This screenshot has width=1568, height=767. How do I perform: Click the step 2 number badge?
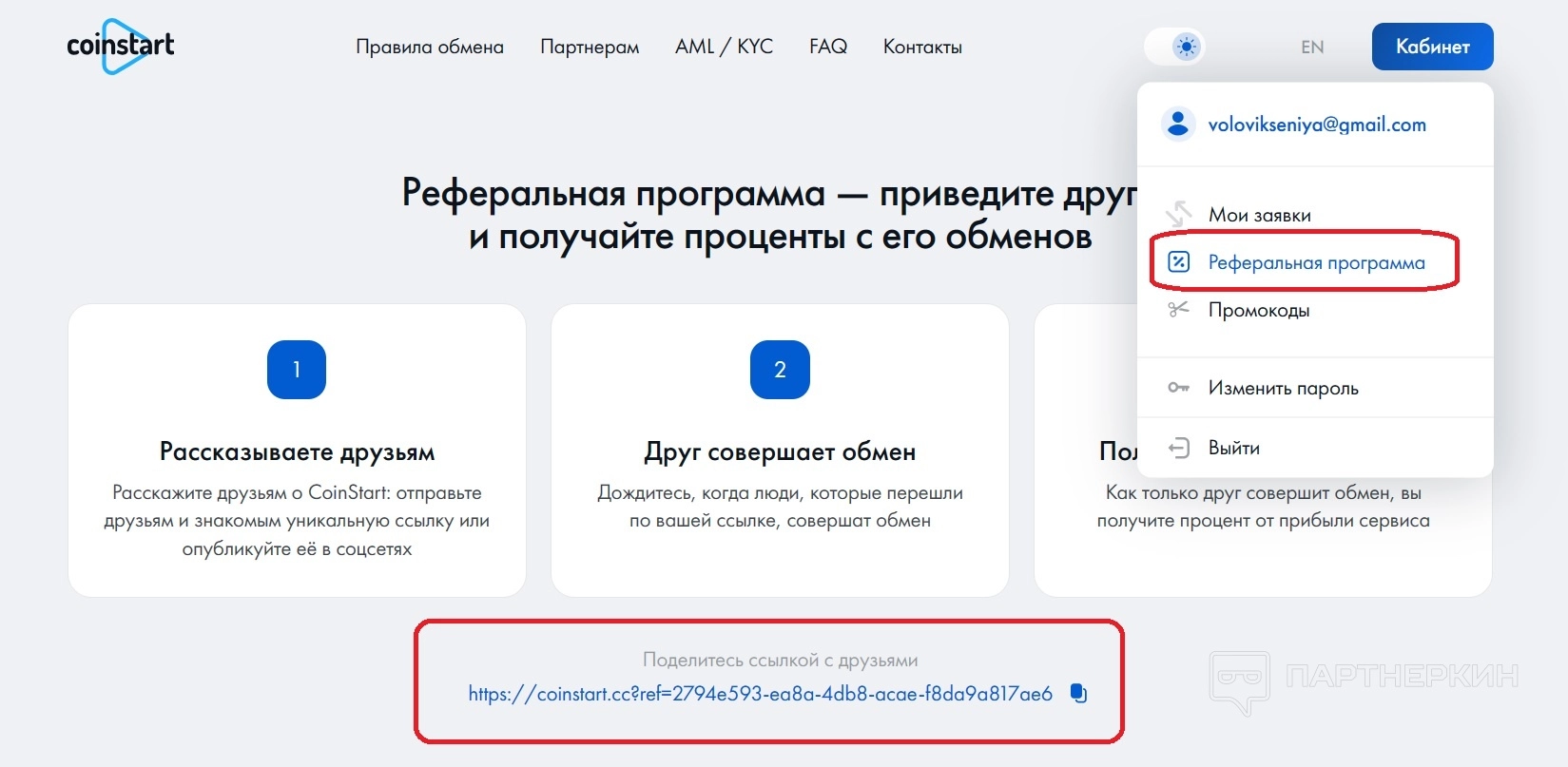pyautogui.click(x=780, y=370)
